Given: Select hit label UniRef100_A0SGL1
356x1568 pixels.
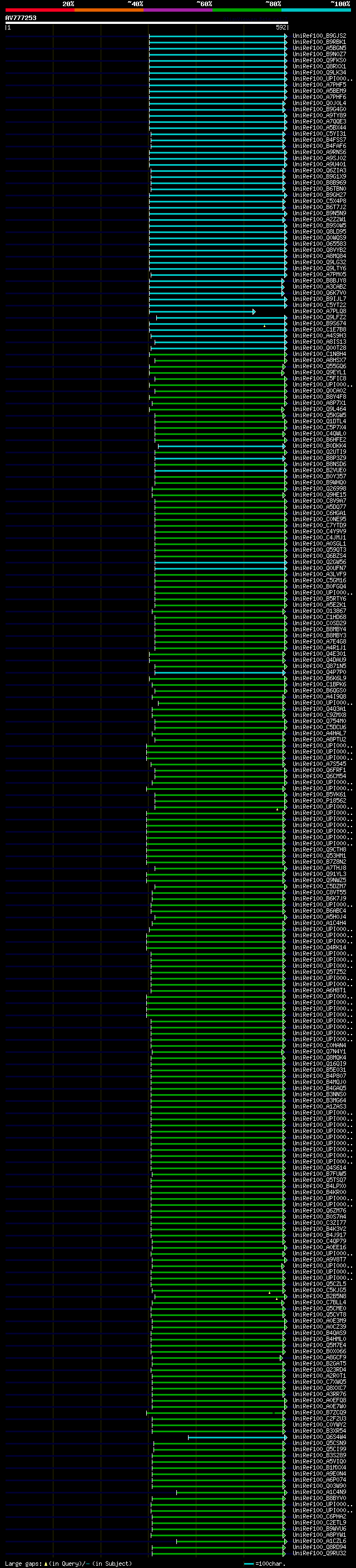Looking at the screenshot, I should (319, 543).
